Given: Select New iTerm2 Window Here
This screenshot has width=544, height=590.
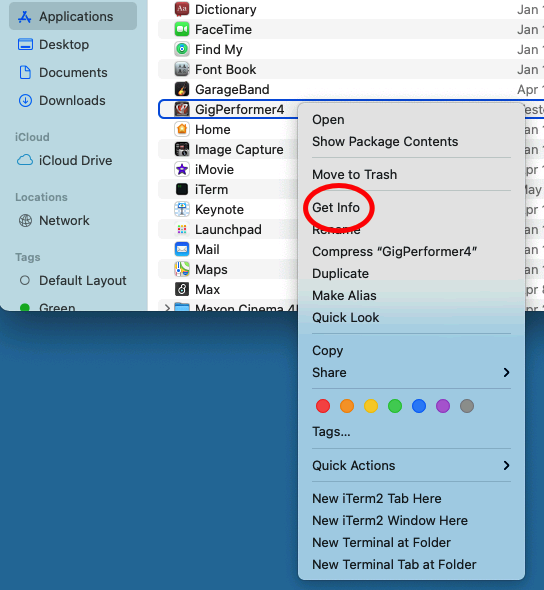Looking at the screenshot, I should (390, 521).
